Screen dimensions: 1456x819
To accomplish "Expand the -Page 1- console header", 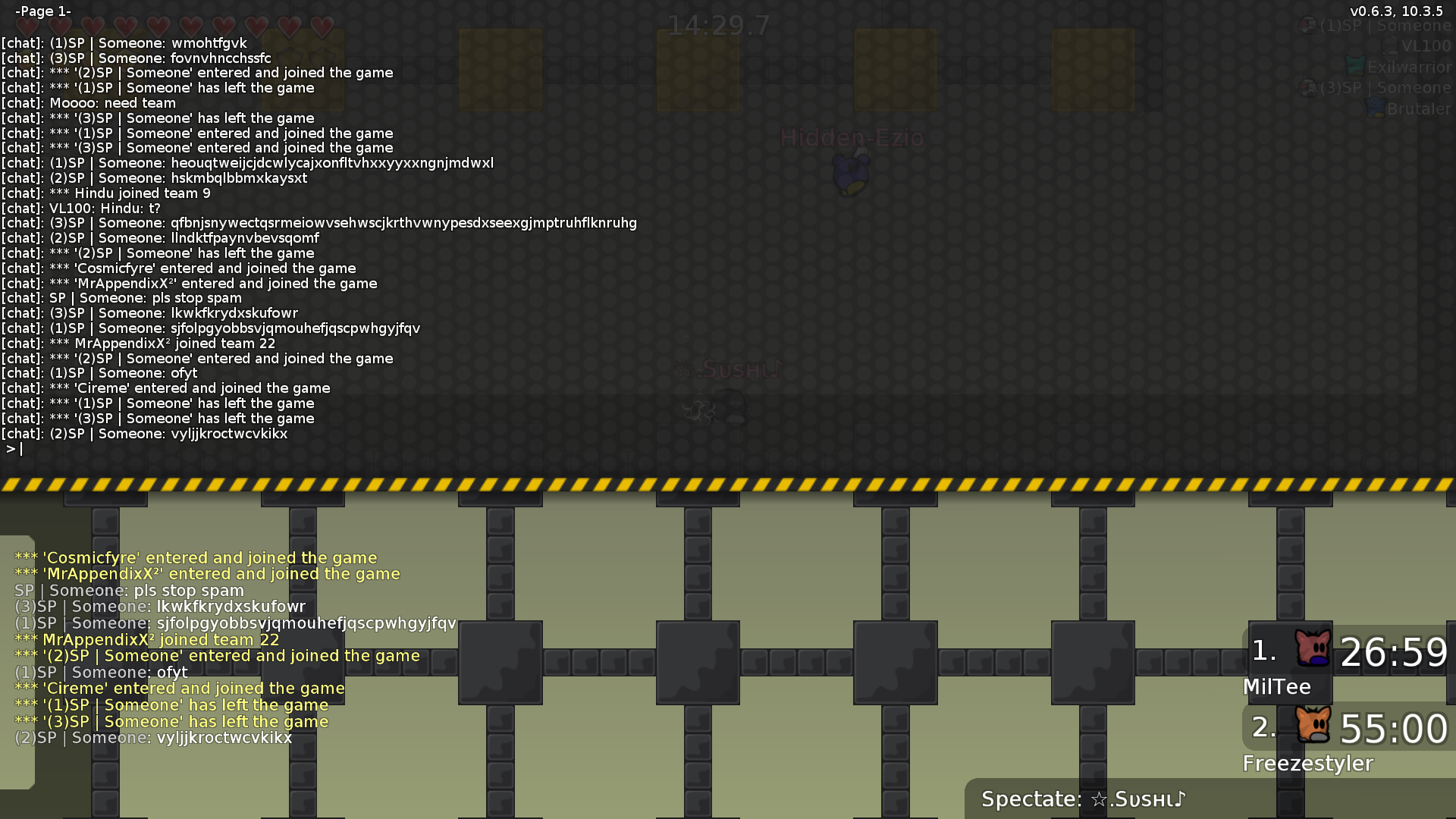I will 43,11.
